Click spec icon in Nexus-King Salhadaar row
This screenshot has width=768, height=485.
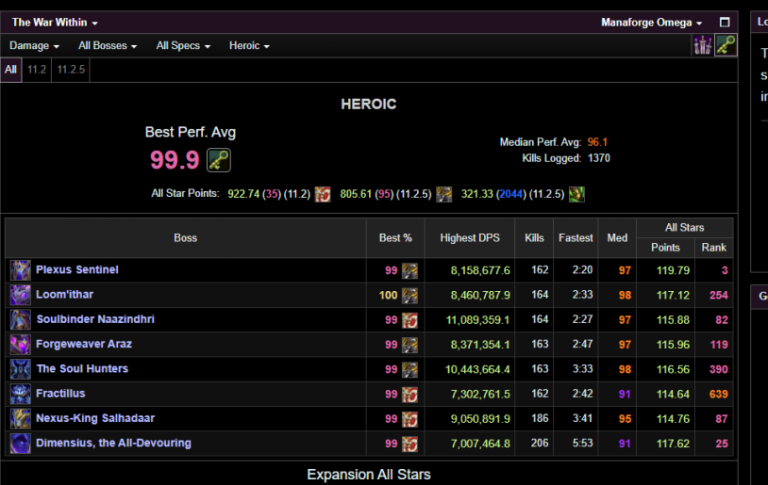[410, 419]
